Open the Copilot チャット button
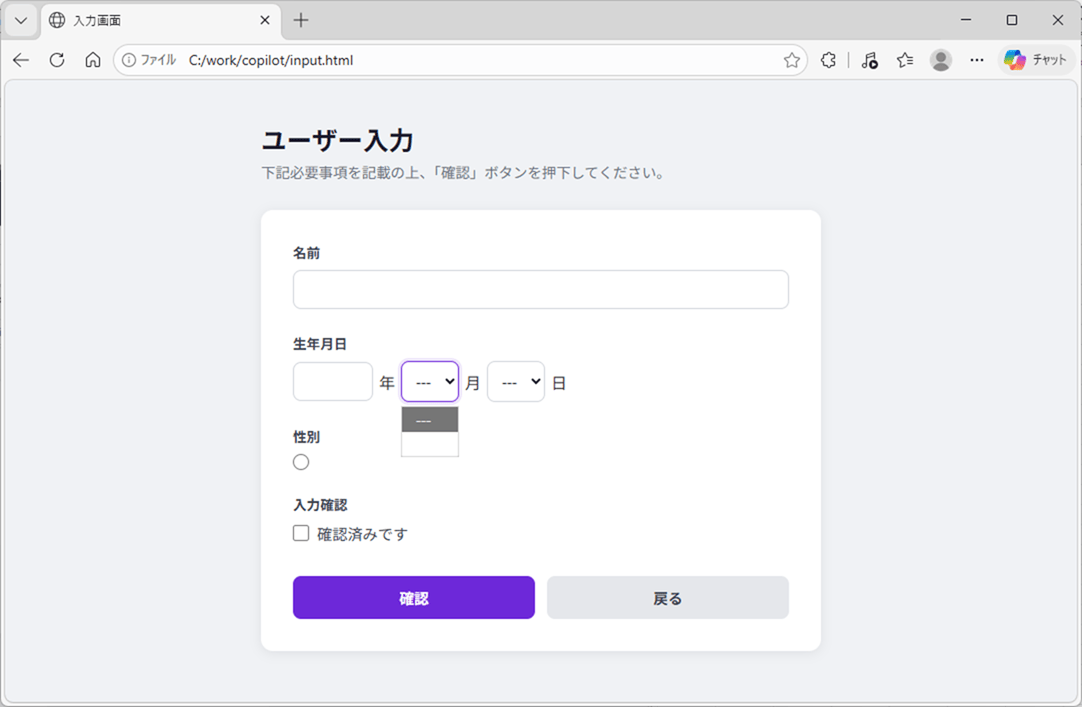Viewport: 1082px width, 707px height. 1036,60
